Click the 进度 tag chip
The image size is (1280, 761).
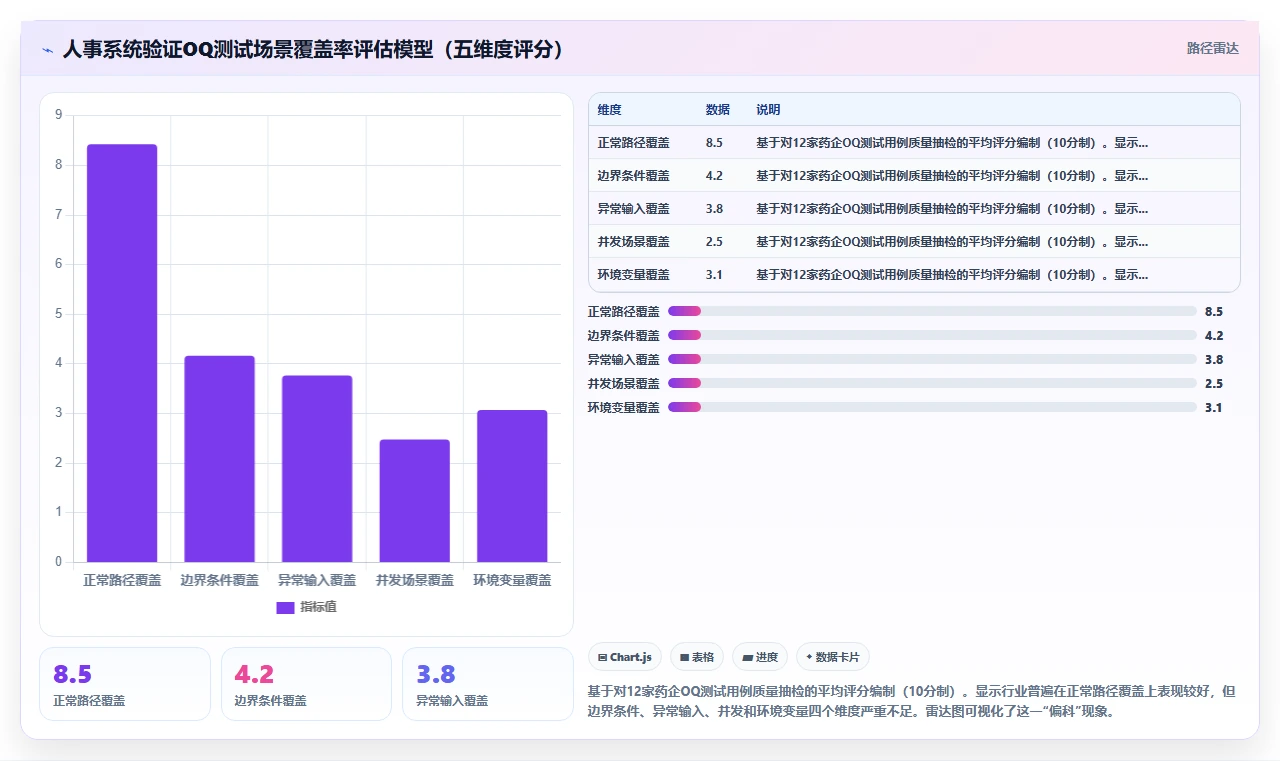pos(760,657)
